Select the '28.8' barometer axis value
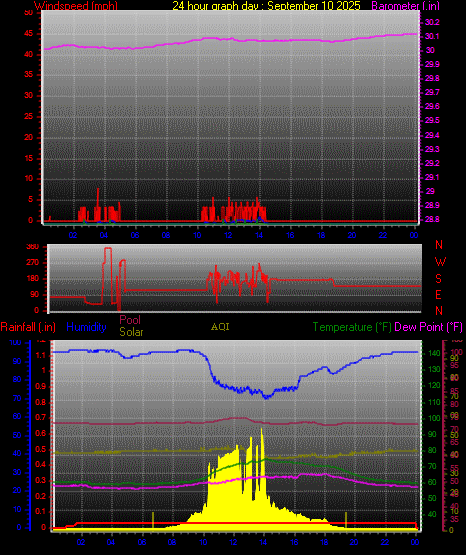This screenshot has height=555, width=466. (432, 219)
